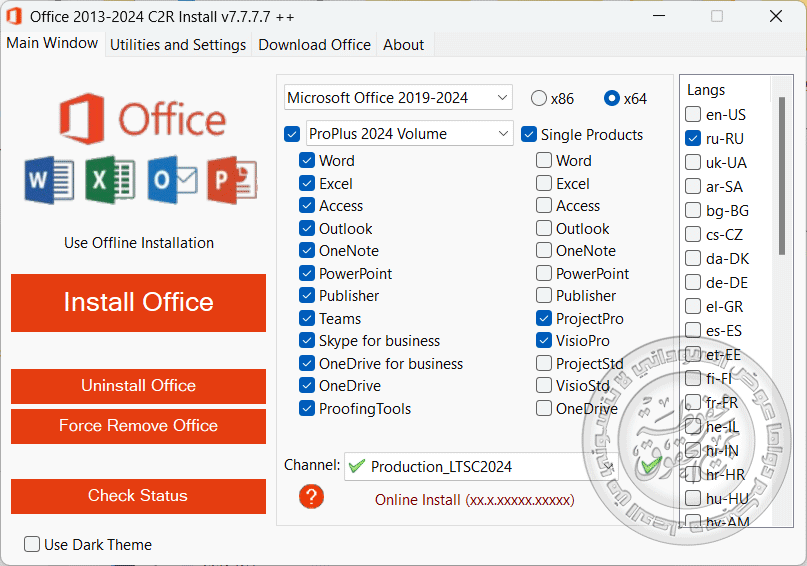Enable Use Dark Theme checkbox

click(x=32, y=544)
